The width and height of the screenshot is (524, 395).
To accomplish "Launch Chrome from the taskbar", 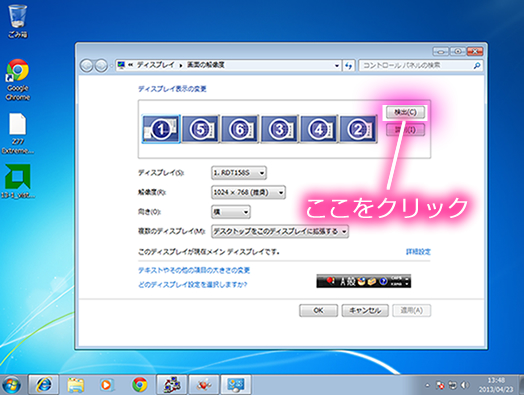I will [140, 385].
